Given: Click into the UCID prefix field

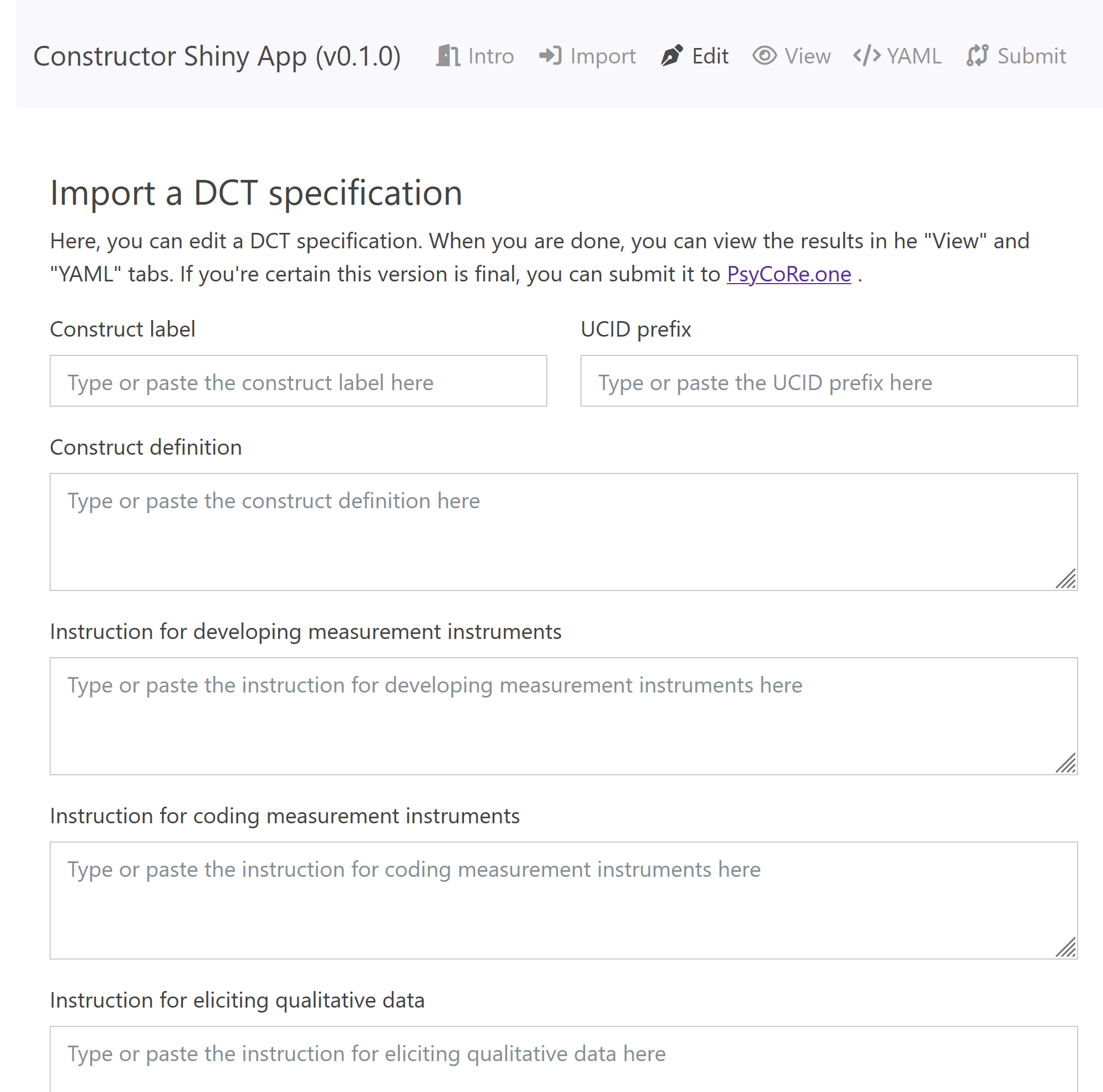Looking at the screenshot, I should [x=828, y=381].
